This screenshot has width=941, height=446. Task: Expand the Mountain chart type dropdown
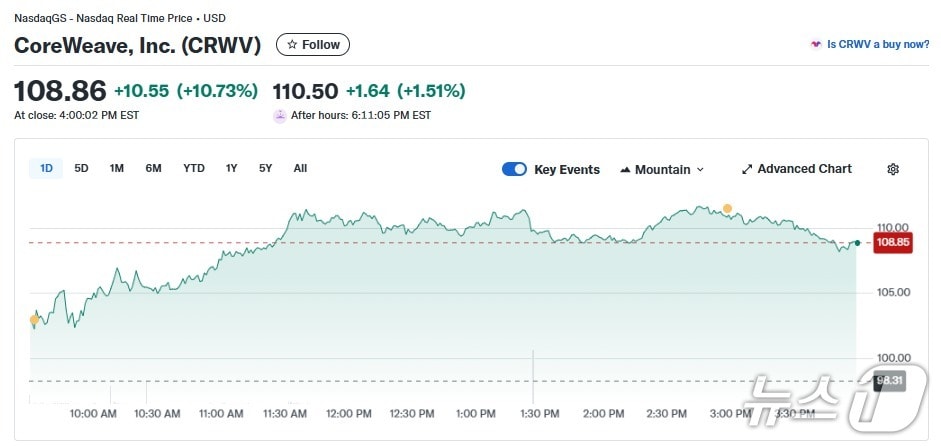pyautogui.click(x=699, y=170)
